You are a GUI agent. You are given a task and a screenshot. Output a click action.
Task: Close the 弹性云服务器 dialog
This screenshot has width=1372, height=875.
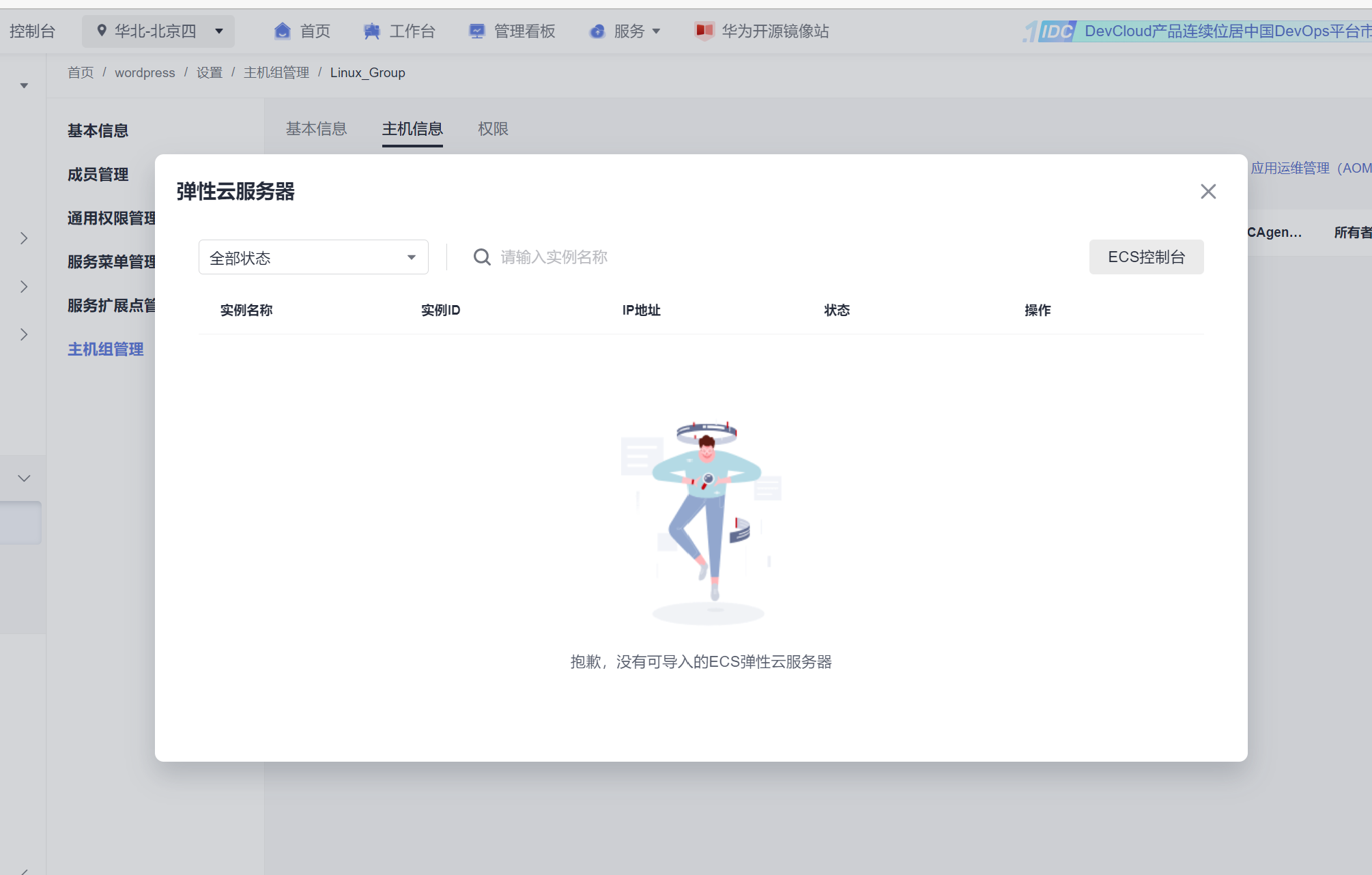[1208, 192]
